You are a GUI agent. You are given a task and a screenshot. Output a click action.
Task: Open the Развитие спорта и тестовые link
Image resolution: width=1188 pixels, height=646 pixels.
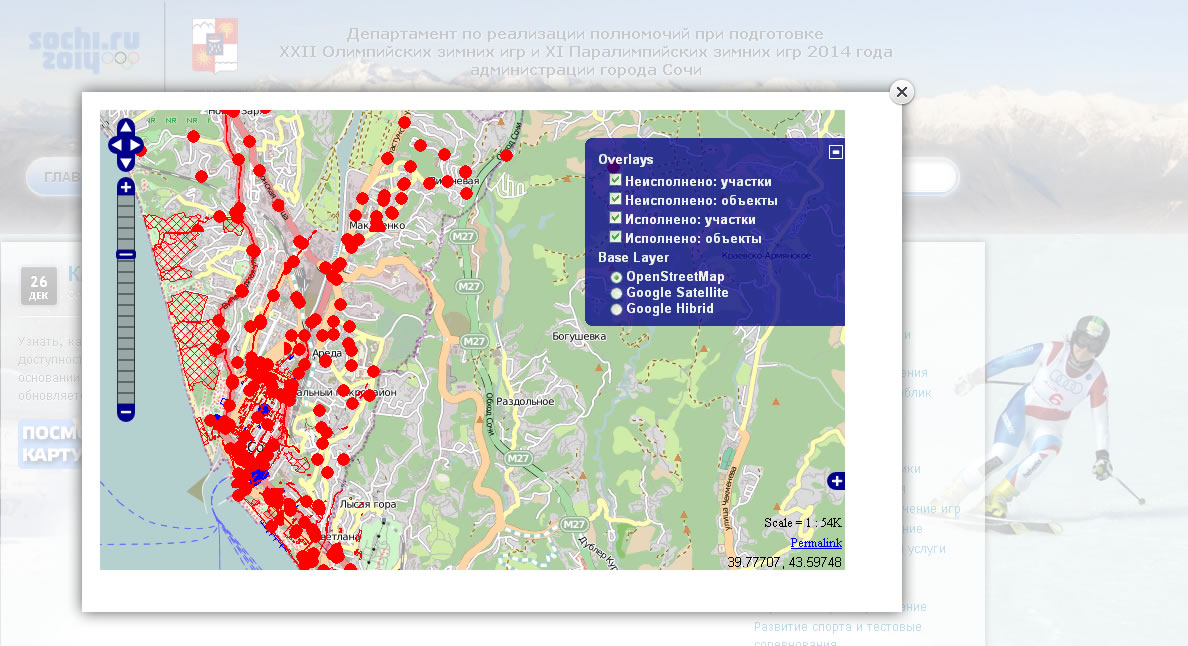tap(837, 627)
